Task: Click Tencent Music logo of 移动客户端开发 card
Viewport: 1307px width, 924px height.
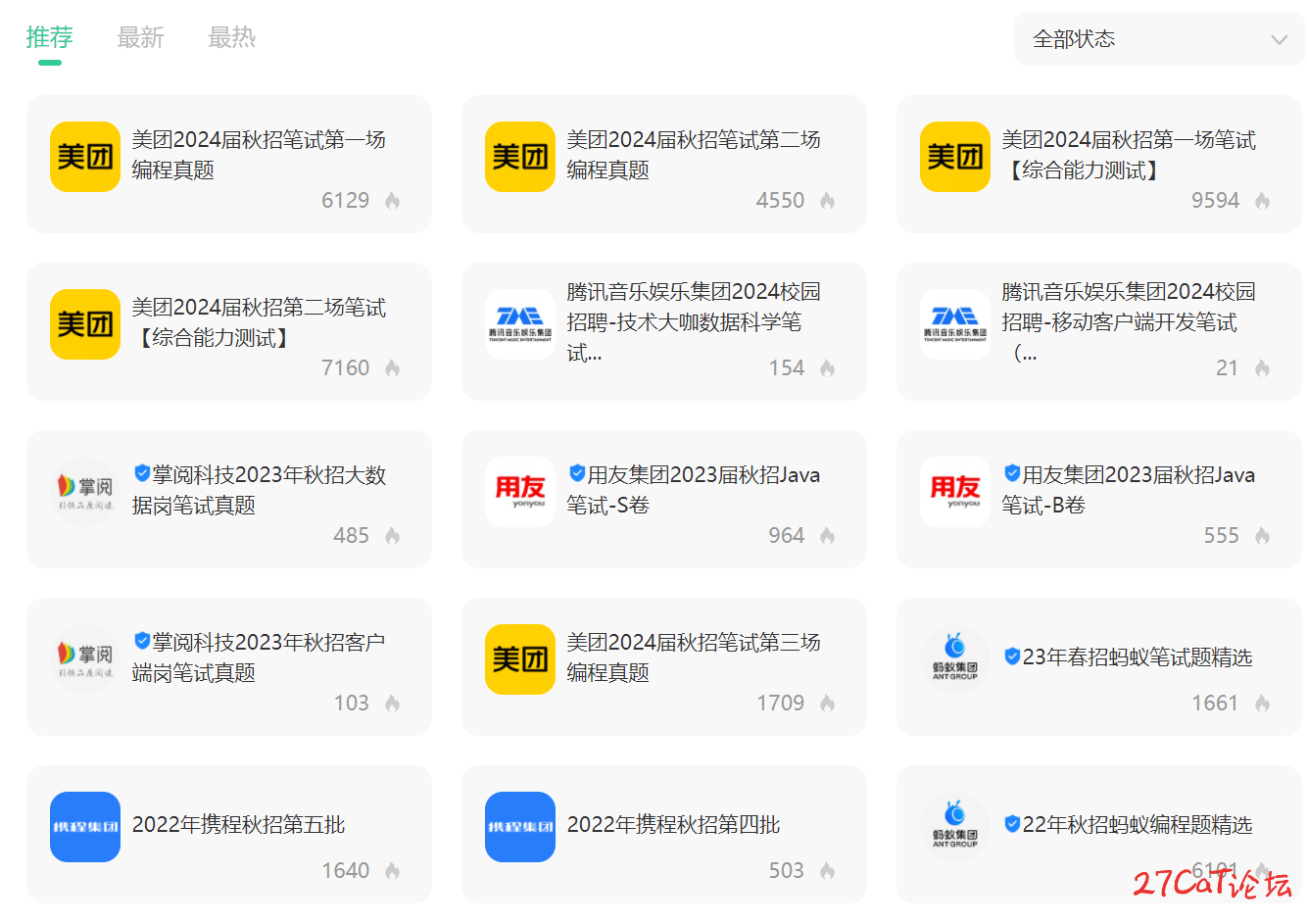Action: click(x=955, y=324)
